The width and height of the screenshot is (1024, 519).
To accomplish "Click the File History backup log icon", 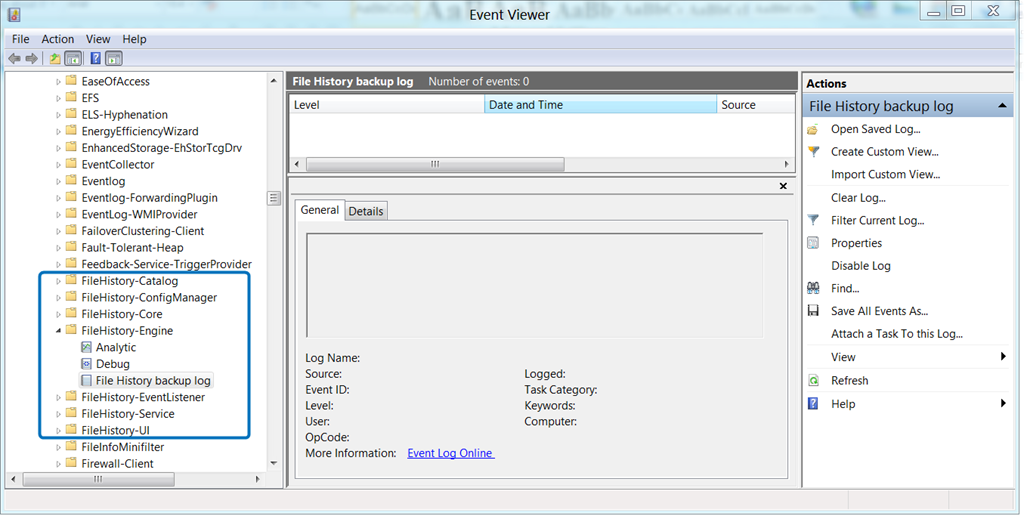I will click(86, 381).
